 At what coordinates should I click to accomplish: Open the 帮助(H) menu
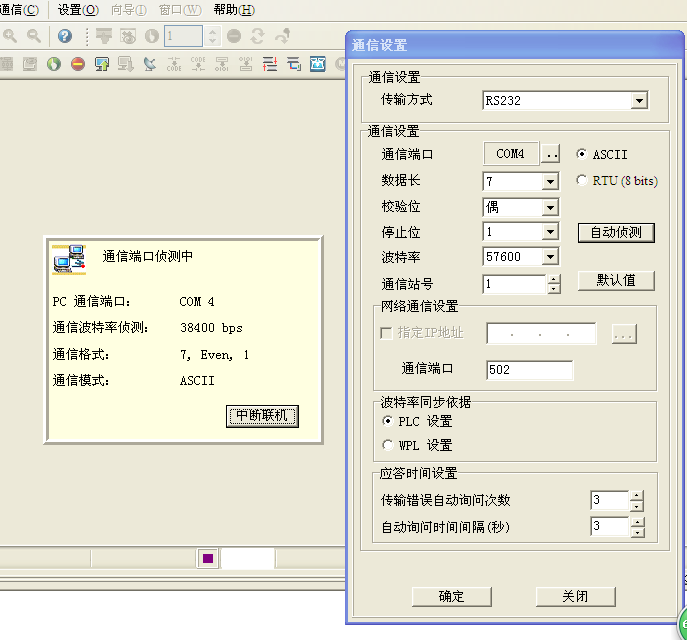[x=234, y=10]
